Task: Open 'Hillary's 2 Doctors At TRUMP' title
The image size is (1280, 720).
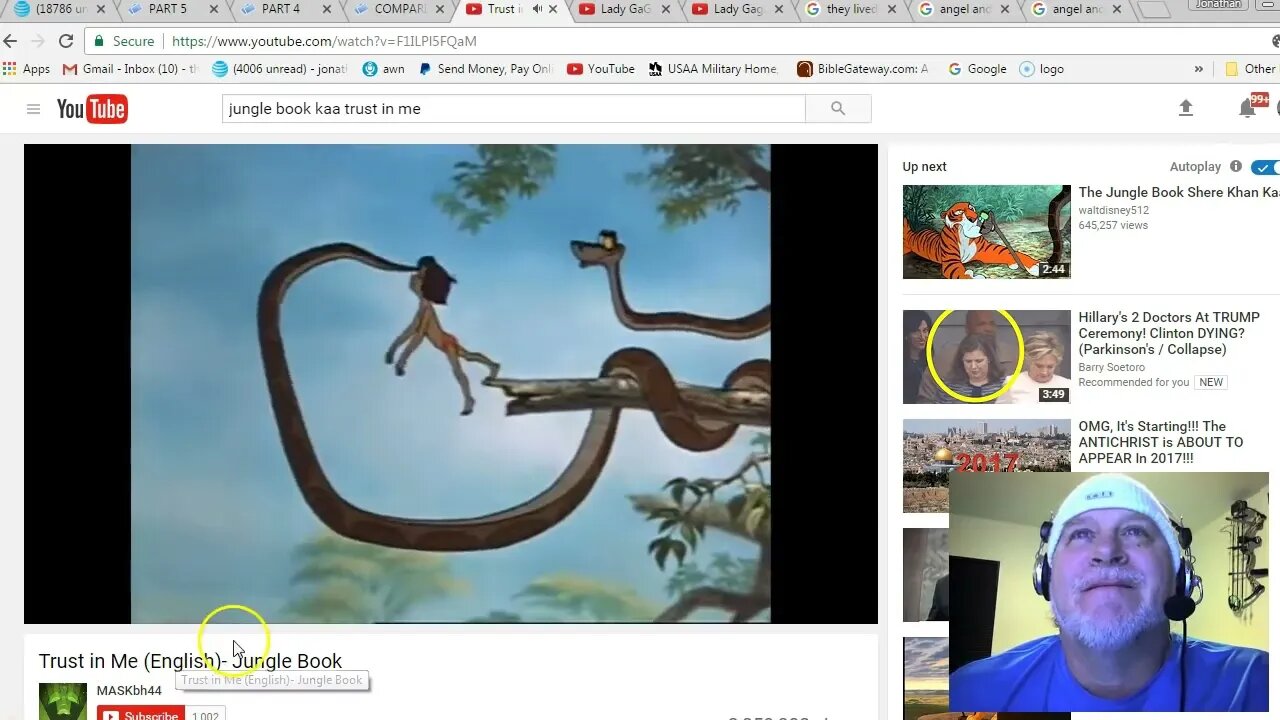Action: tap(1169, 333)
